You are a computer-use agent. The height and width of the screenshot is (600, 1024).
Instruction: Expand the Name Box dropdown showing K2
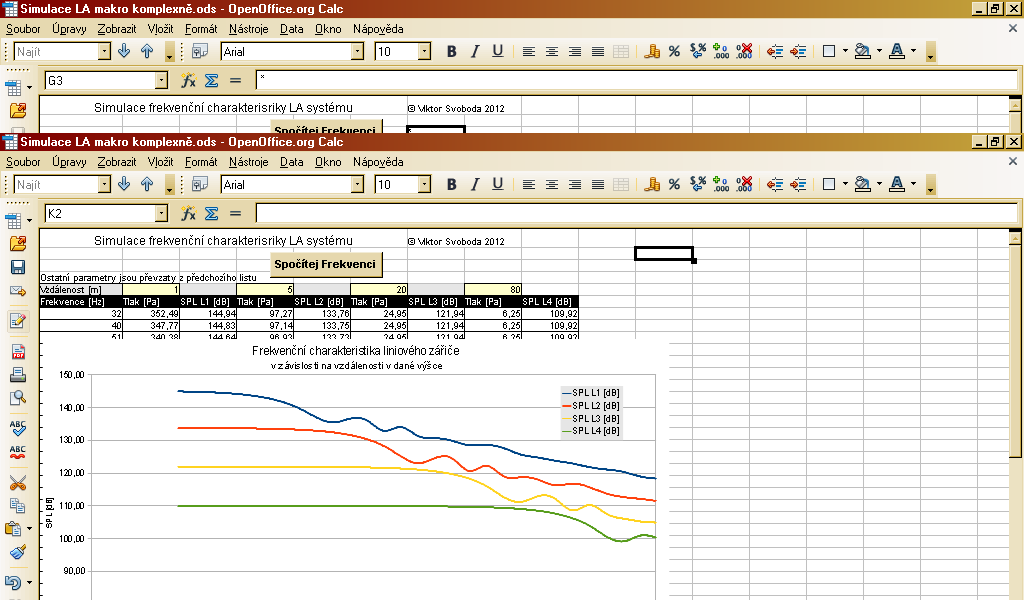pos(162,213)
